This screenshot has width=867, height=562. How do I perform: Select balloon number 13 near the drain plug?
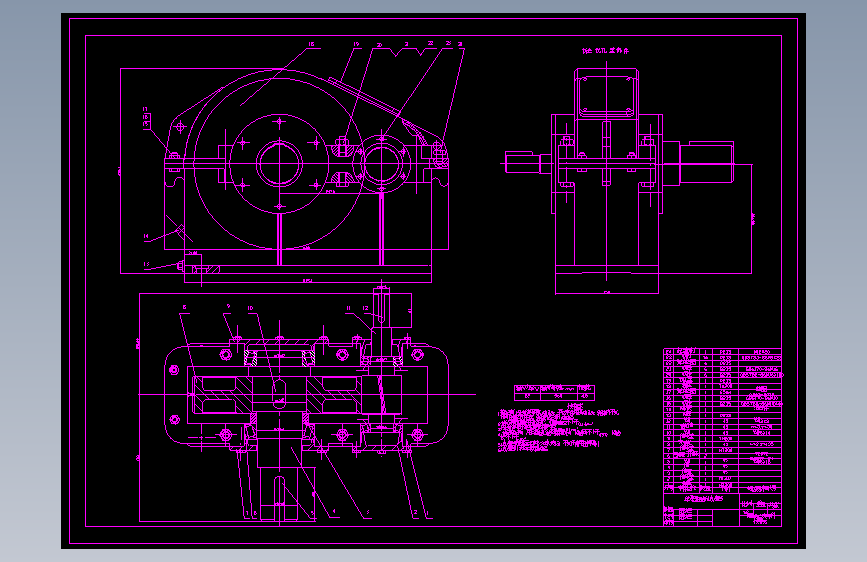click(x=146, y=264)
